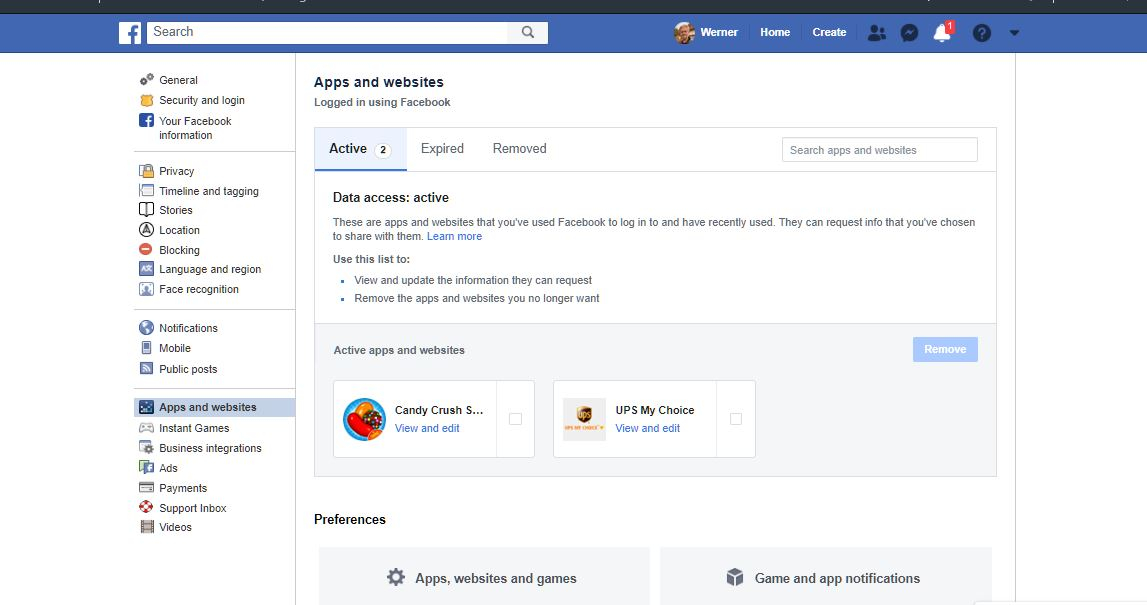Click View and edit for UPS My Choice

point(647,429)
